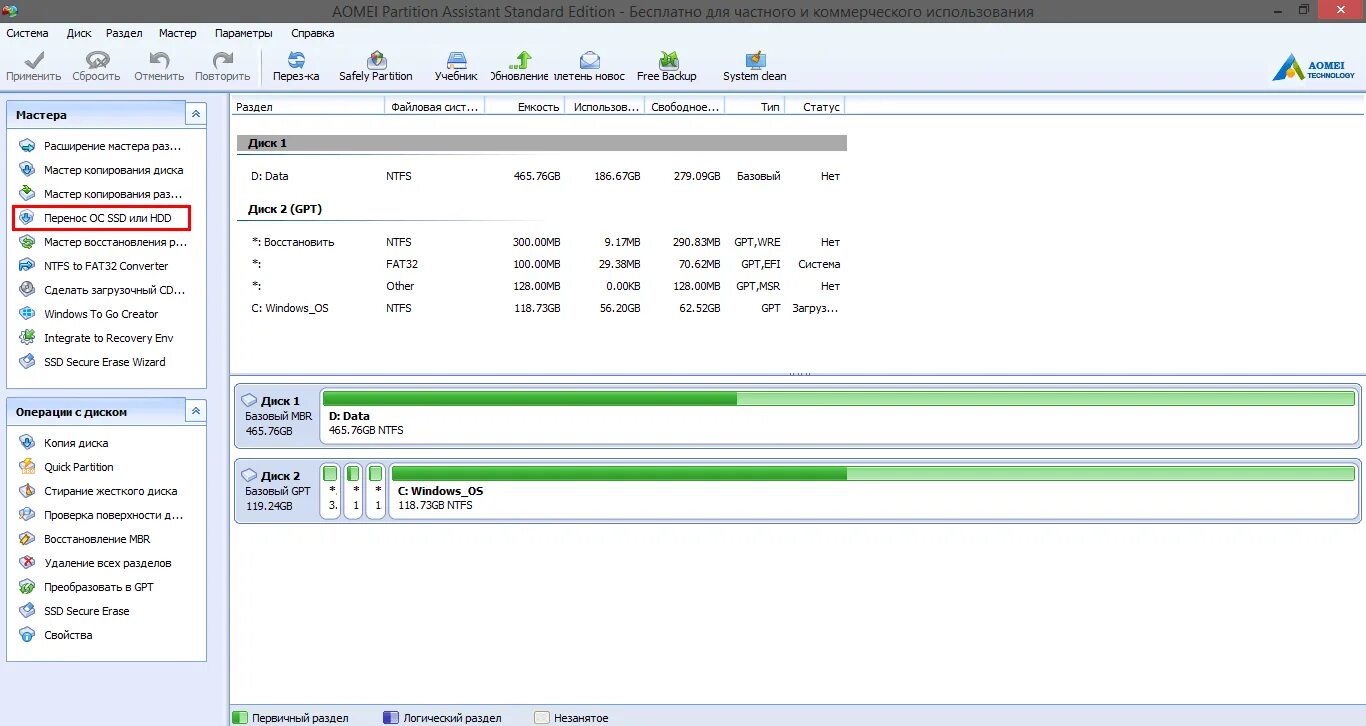
Task: Open Сделать загрузочный CD wizard
Action: click(102, 290)
